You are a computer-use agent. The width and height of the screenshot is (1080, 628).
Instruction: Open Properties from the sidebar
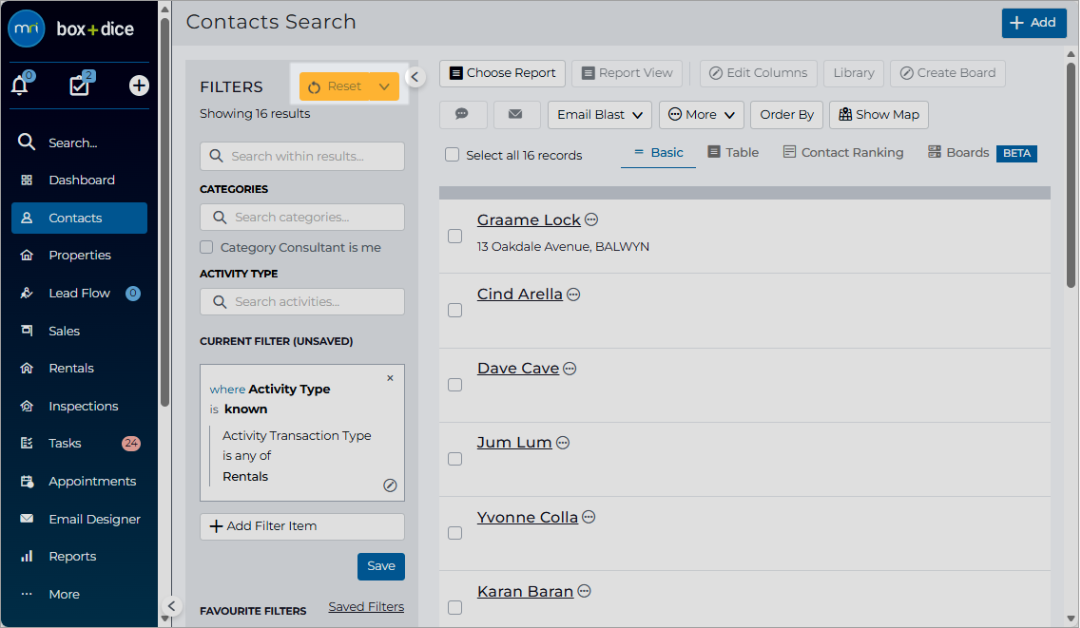click(79, 255)
